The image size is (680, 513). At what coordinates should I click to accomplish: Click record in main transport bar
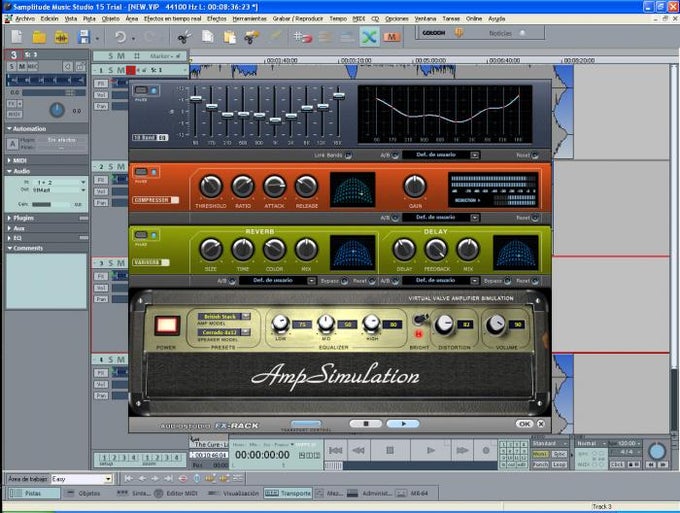tap(486, 451)
